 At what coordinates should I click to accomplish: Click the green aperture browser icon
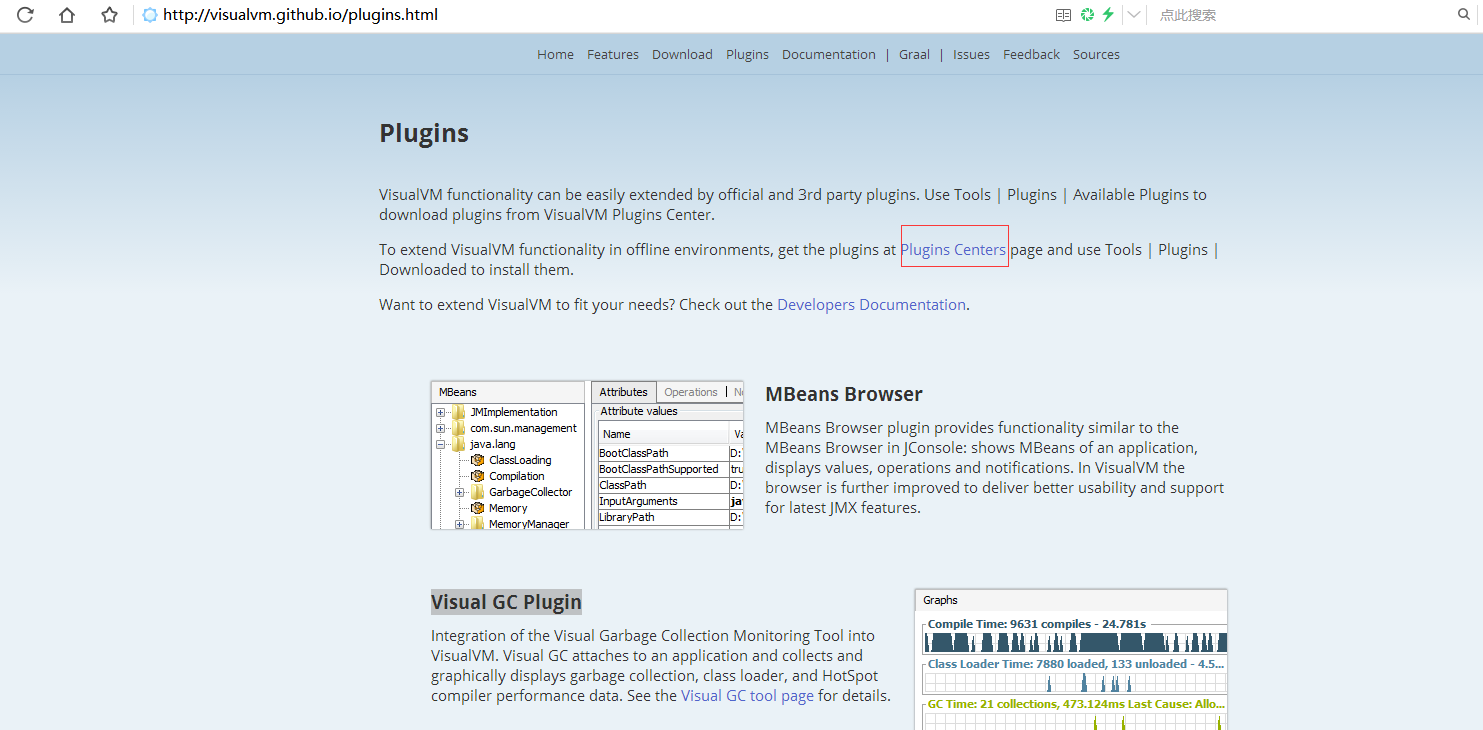[x=1087, y=15]
